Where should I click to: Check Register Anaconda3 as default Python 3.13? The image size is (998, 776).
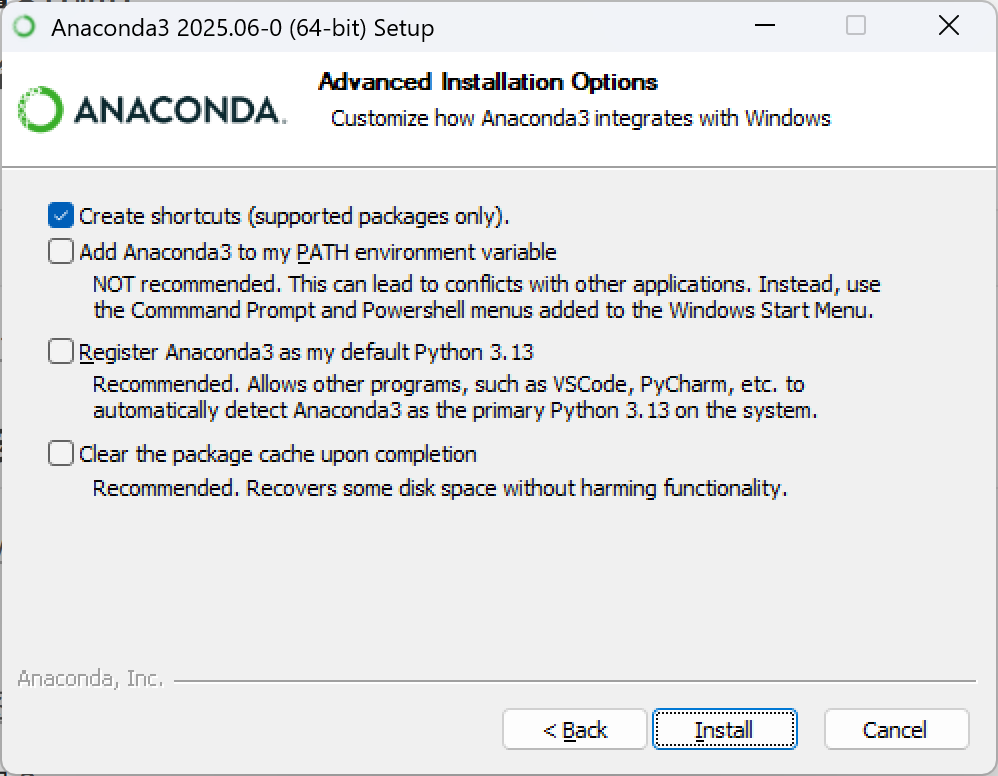tap(62, 352)
